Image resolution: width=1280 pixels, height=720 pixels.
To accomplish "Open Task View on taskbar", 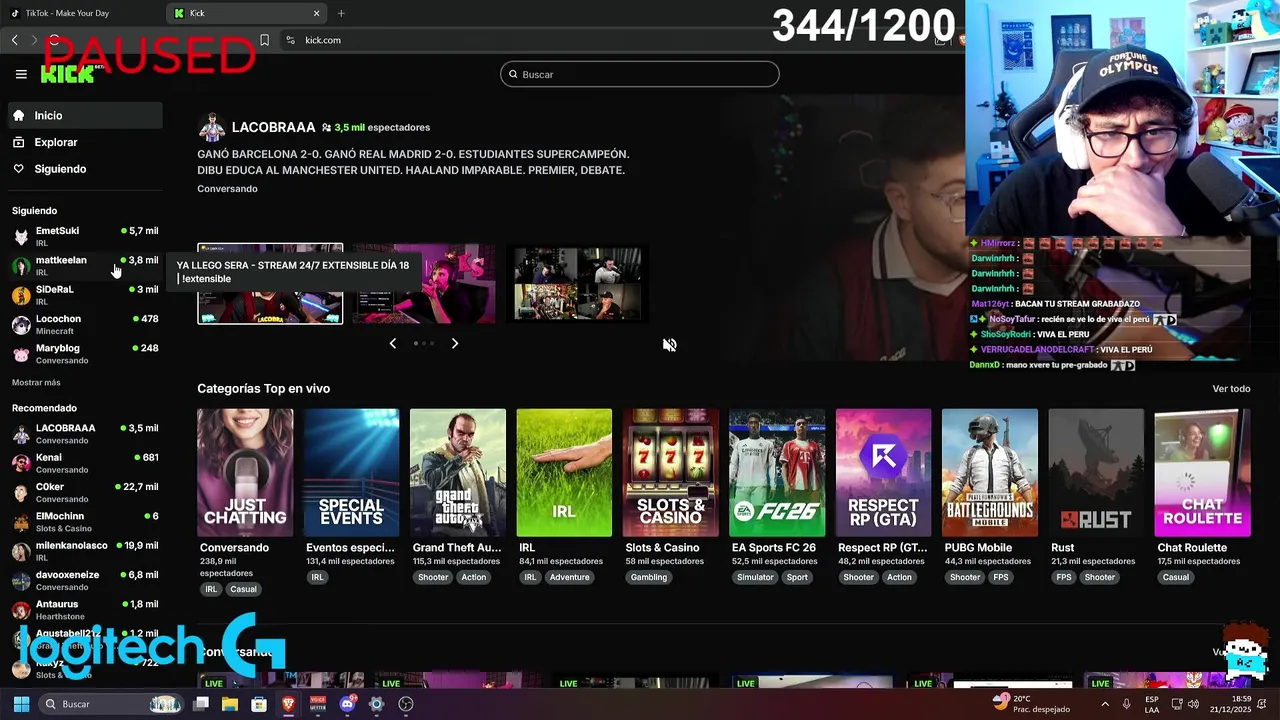I will [201, 704].
